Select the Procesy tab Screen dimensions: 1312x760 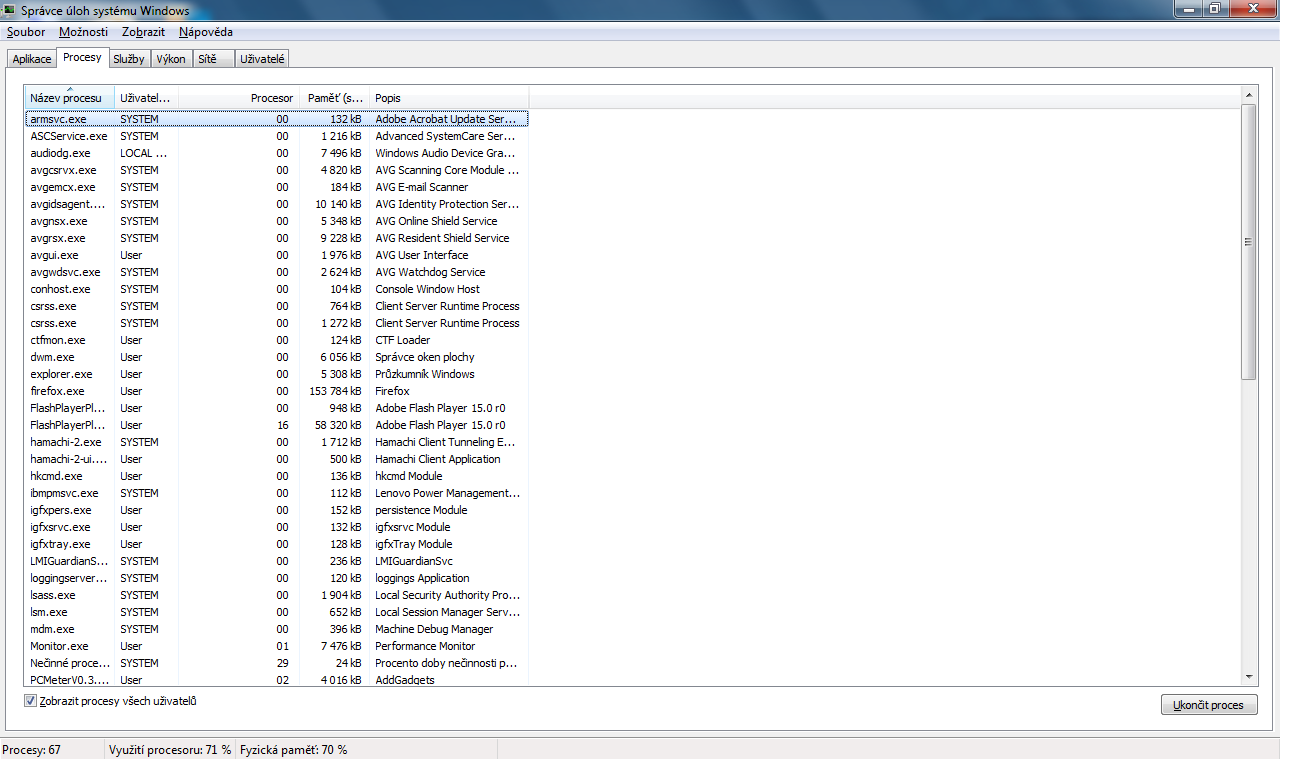[x=82, y=57]
